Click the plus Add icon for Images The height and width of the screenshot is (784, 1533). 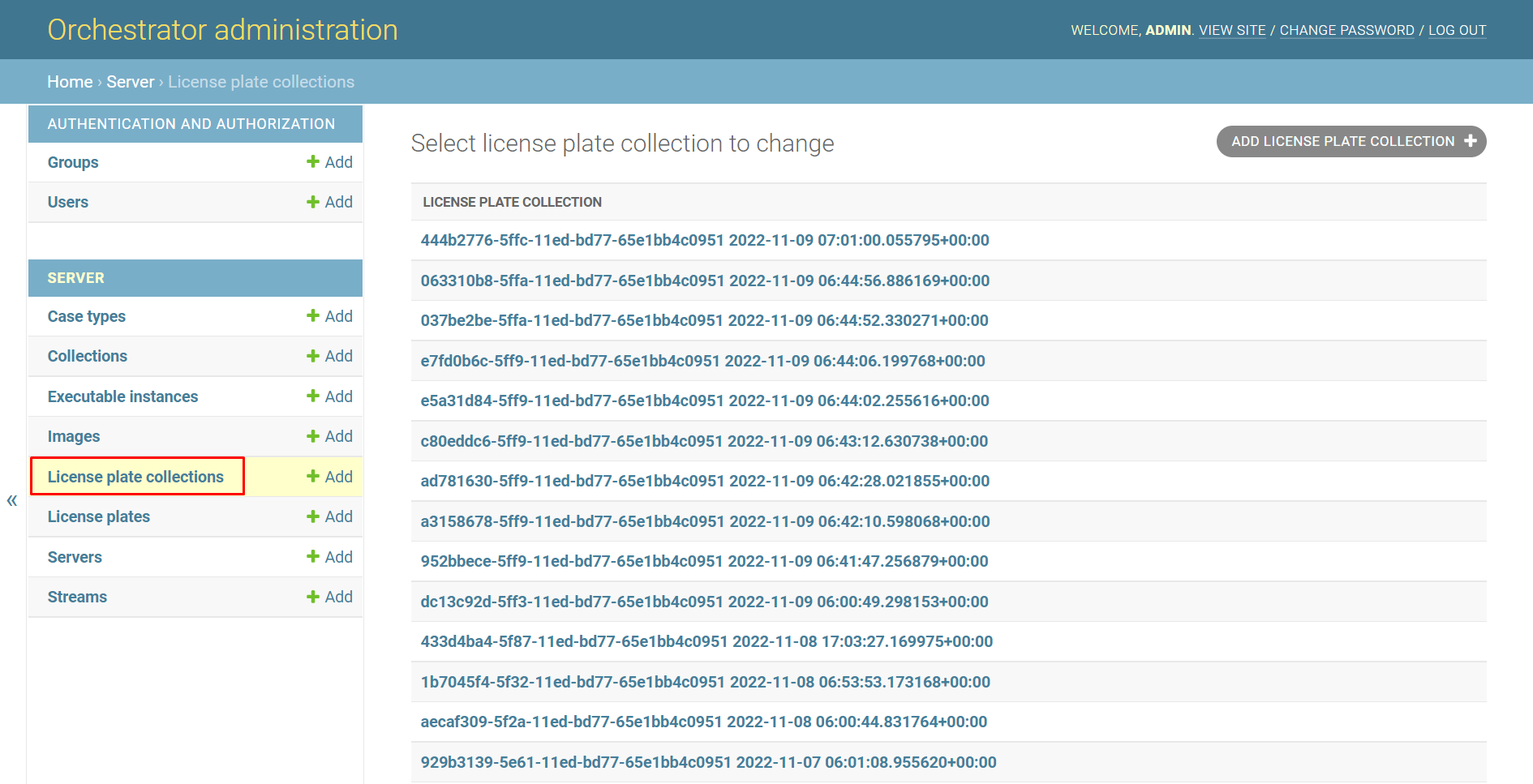[313, 436]
